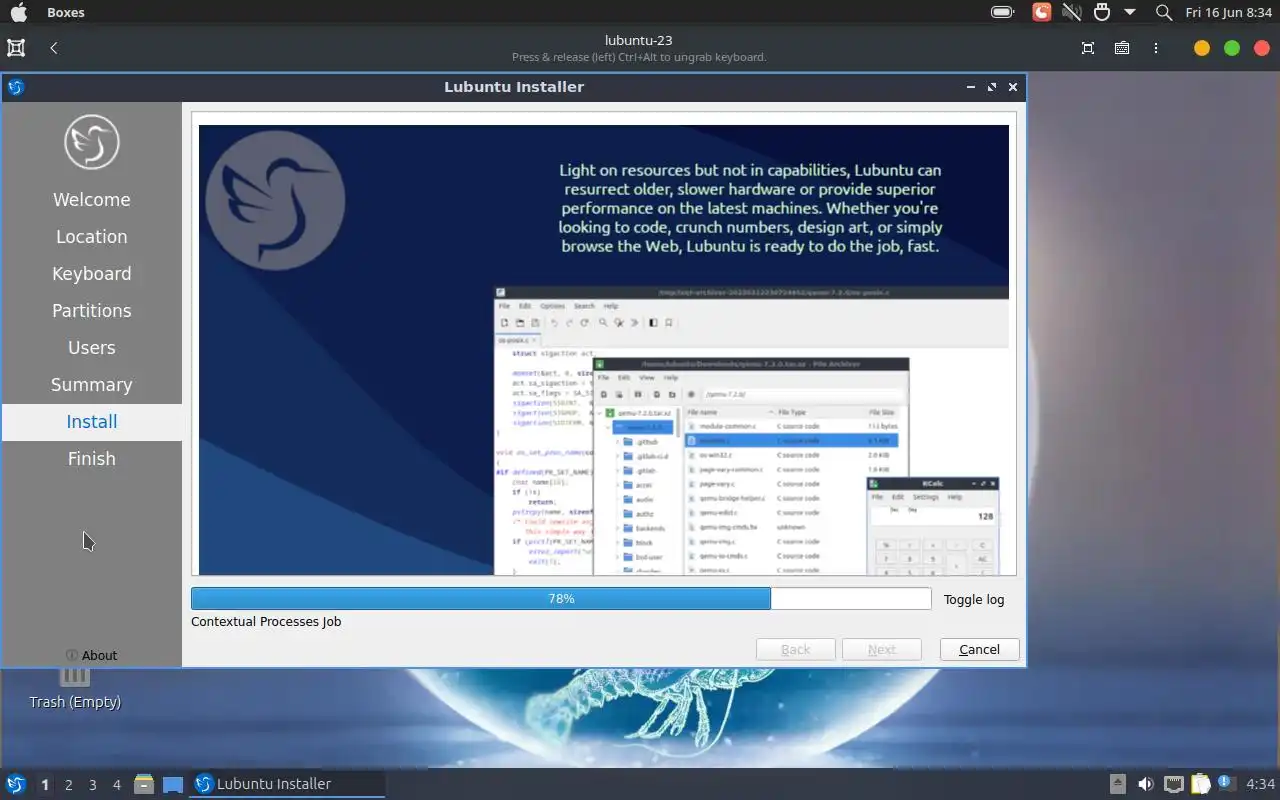Click the 78% install progress bar
Viewport: 1280px width, 800px height.
tap(561, 599)
